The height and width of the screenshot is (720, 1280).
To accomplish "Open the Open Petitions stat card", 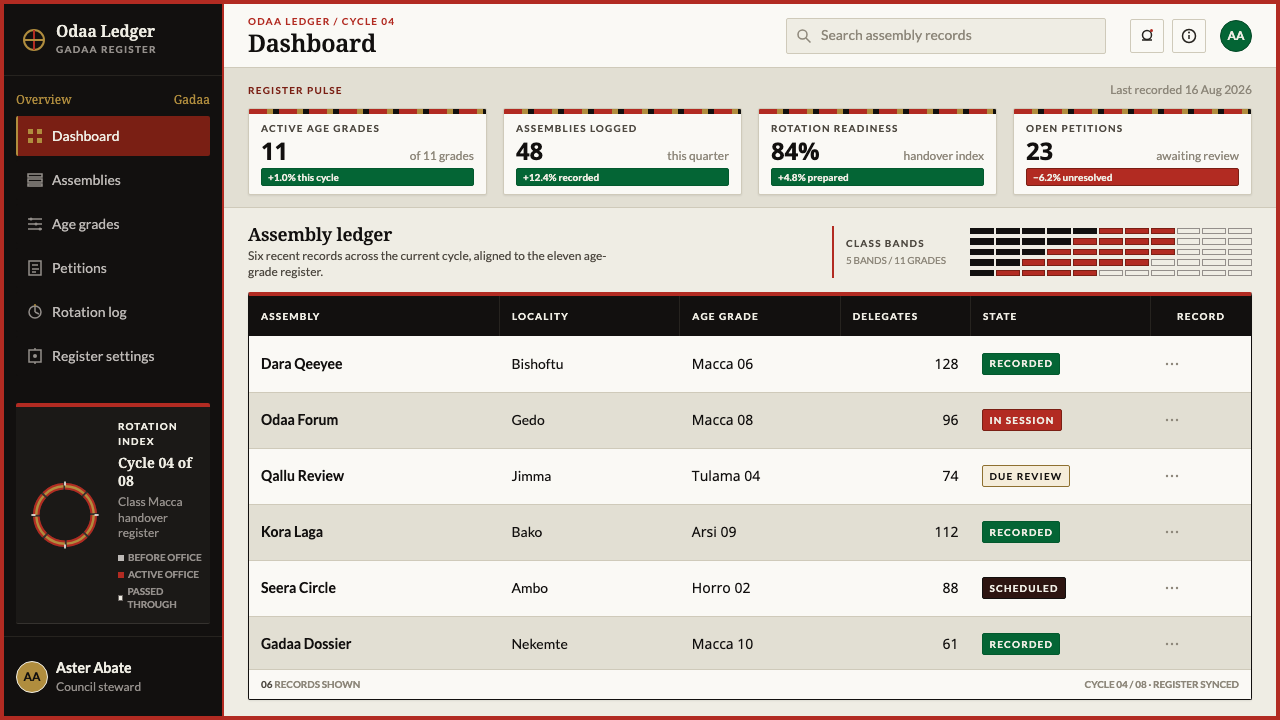I will pos(1132,151).
